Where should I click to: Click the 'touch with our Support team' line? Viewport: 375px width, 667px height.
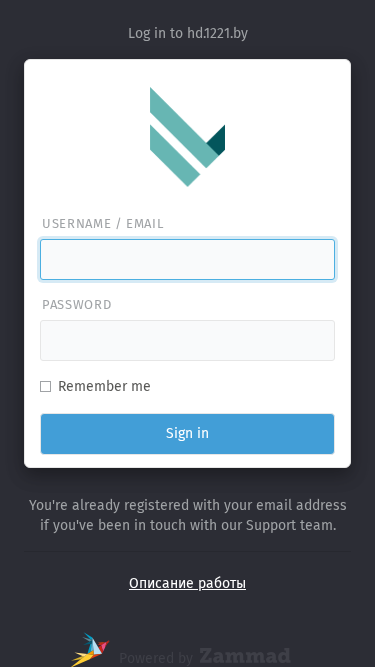click(x=188, y=525)
